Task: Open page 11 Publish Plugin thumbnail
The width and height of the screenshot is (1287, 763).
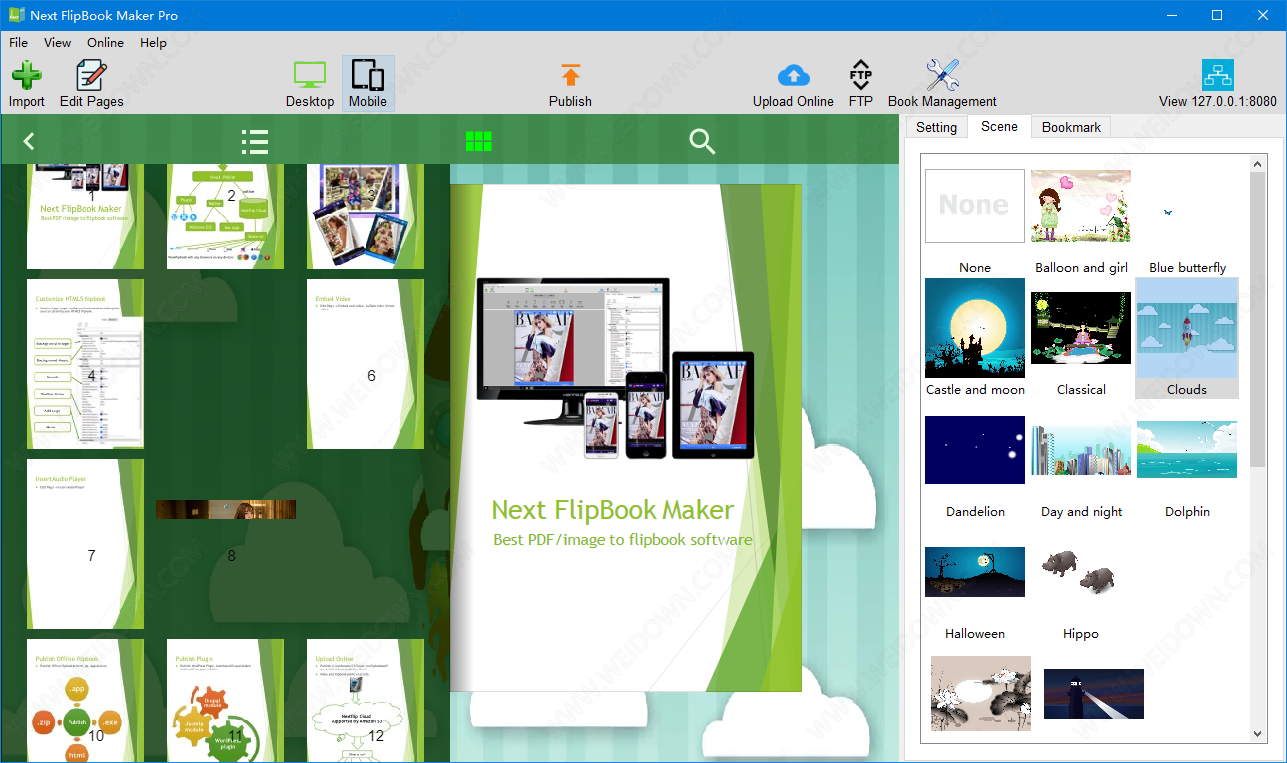Action: (x=225, y=701)
